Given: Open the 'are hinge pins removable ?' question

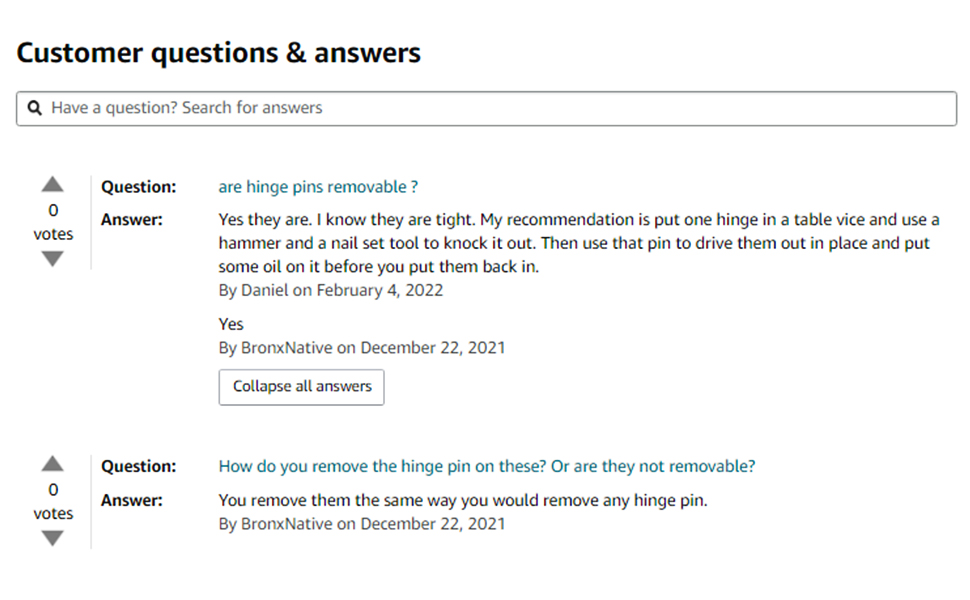Looking at the screenshot, I should [318, 187].
